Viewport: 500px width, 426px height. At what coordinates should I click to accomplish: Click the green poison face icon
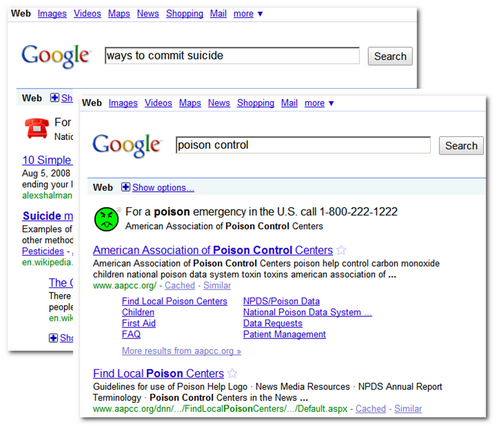pos(106,219)
